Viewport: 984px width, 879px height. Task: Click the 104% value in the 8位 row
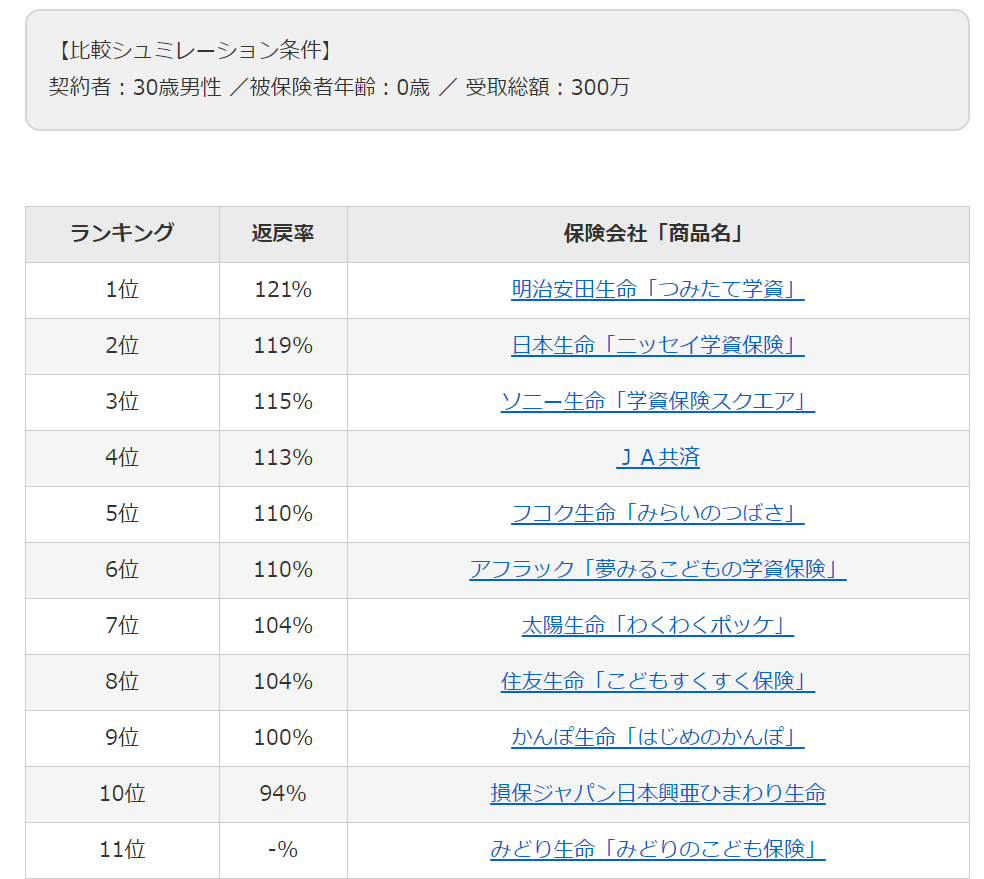coord(283,681)
